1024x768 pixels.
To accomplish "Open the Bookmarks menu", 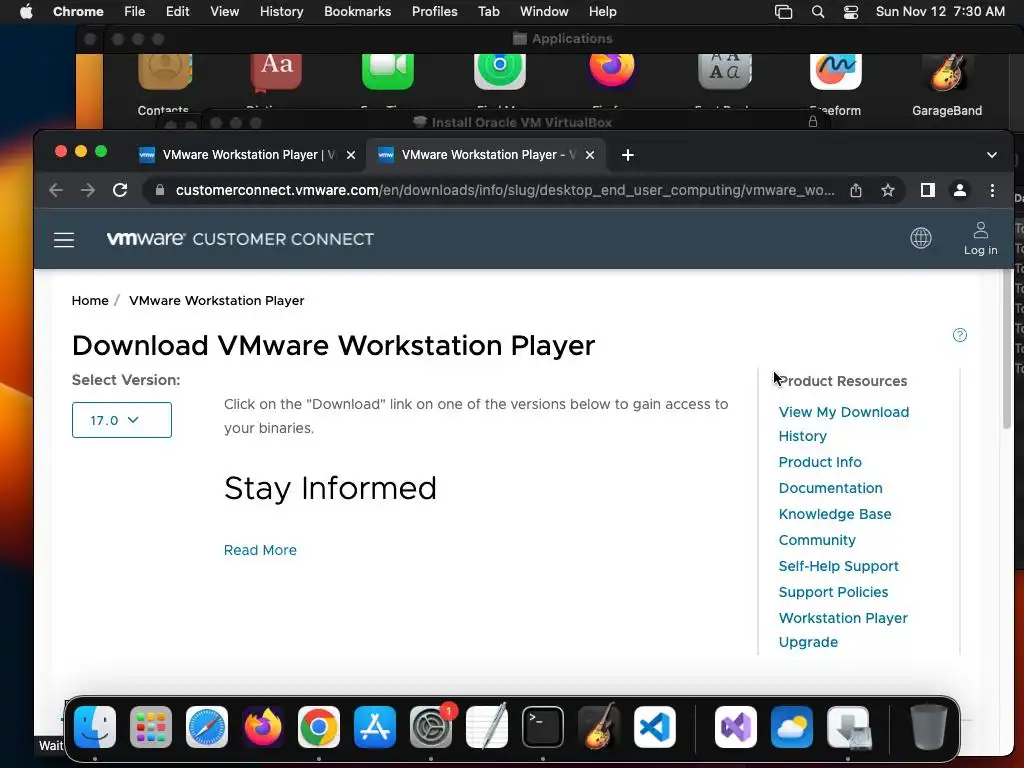I will pos(357,12).
